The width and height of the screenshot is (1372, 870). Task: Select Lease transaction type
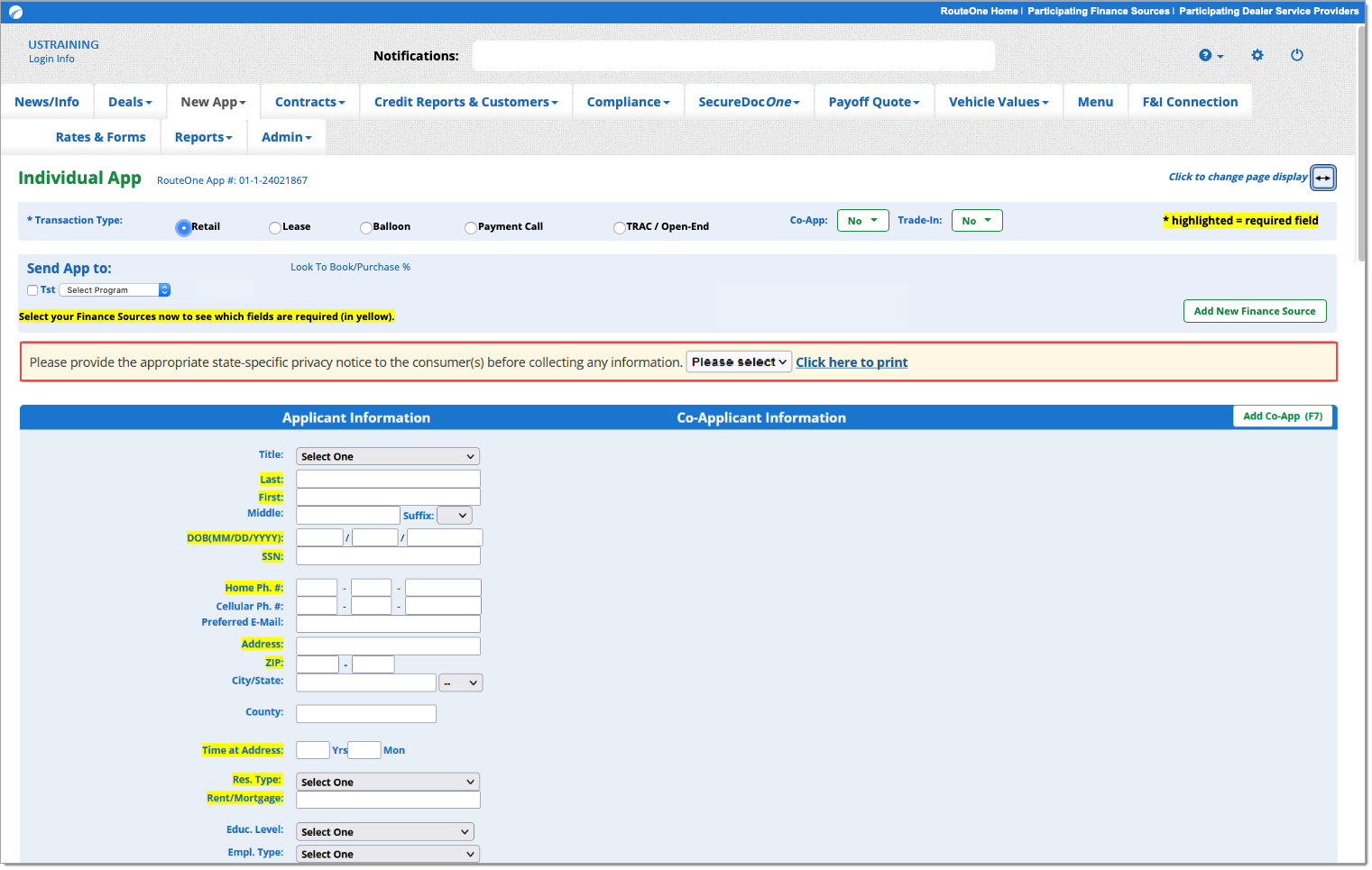tap(275, 227)
